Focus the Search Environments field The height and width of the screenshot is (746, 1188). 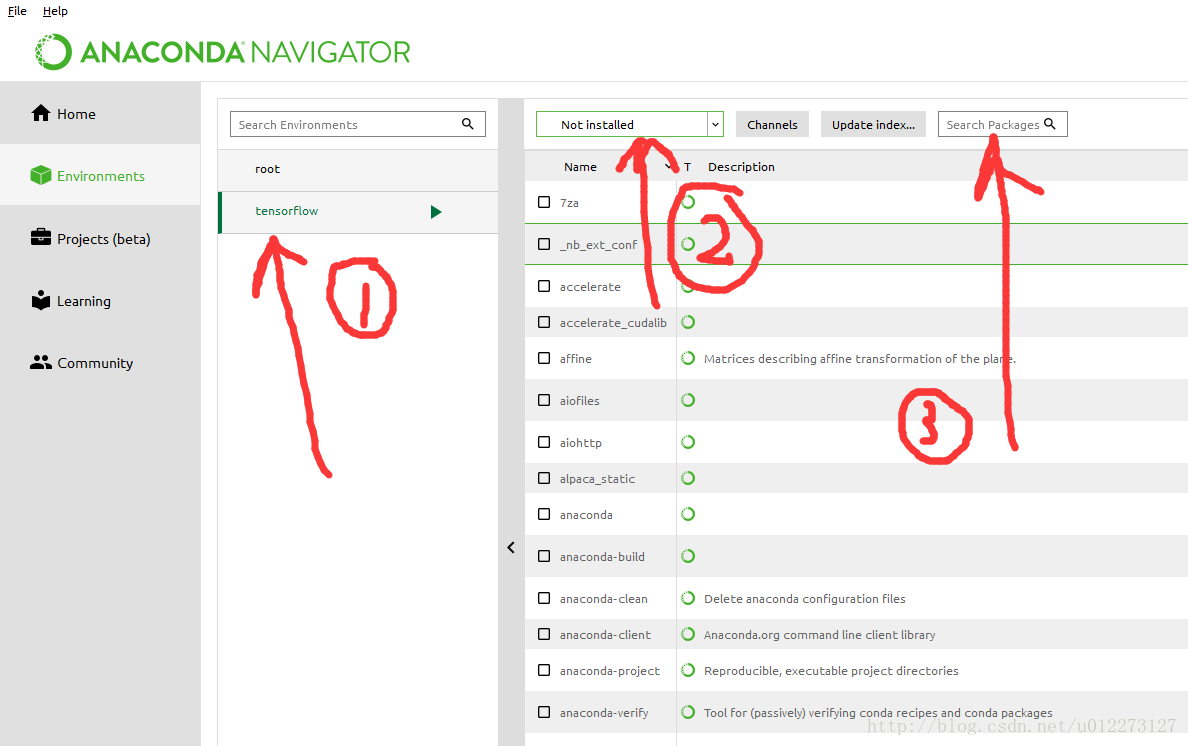(358, 124)
